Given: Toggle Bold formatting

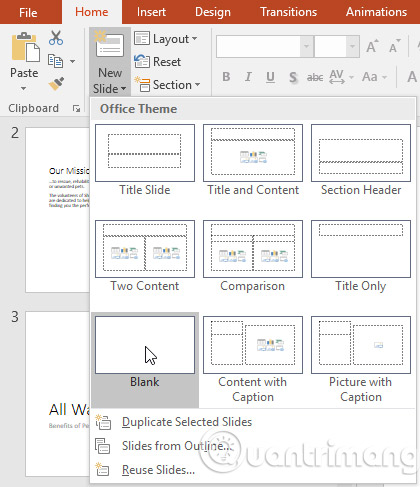Looking at the screenshot, I should (226, 77).
